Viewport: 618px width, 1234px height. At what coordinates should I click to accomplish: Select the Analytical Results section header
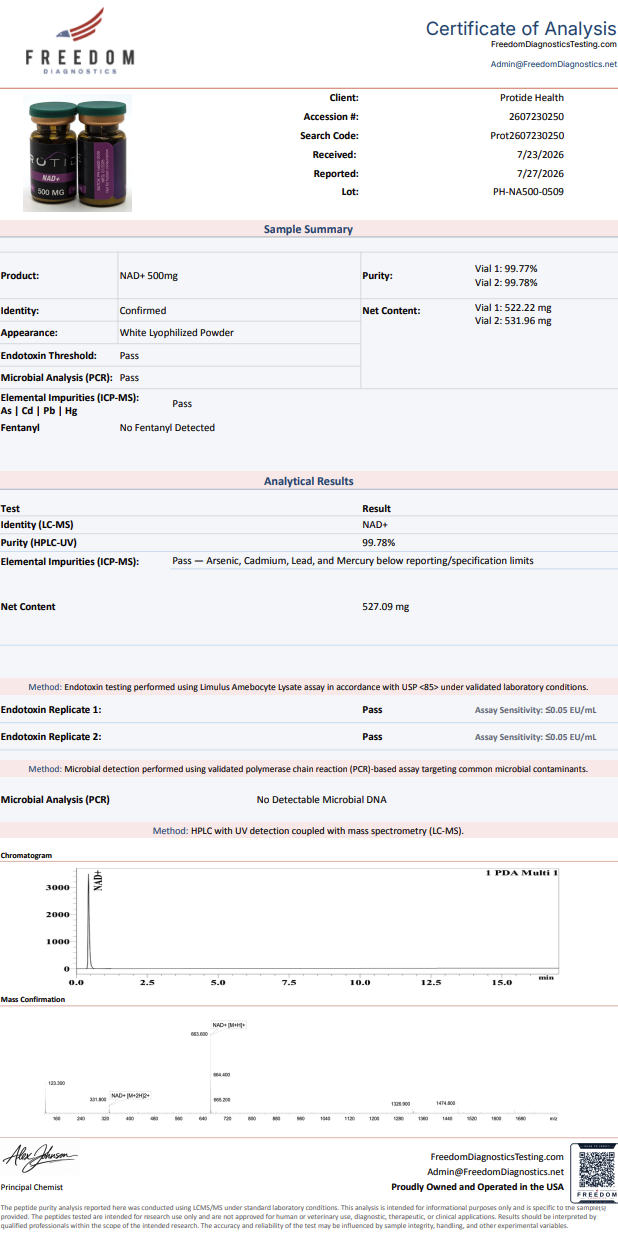click(308, 481)
